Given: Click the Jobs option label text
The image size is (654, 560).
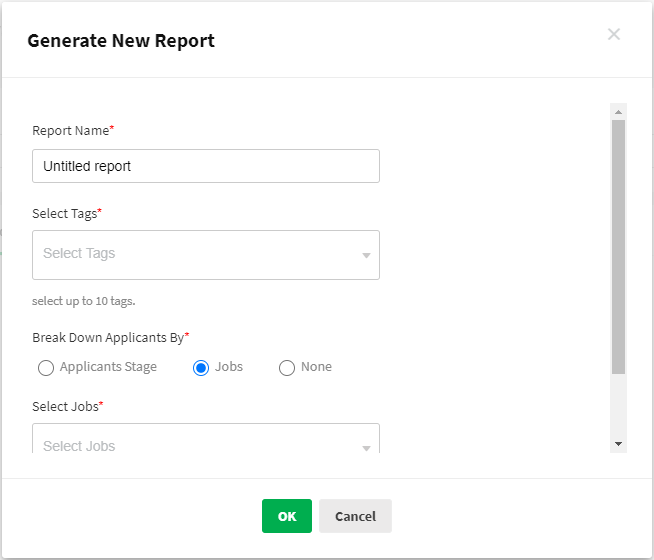Looking at the screenshot, I should click(229, 367).
